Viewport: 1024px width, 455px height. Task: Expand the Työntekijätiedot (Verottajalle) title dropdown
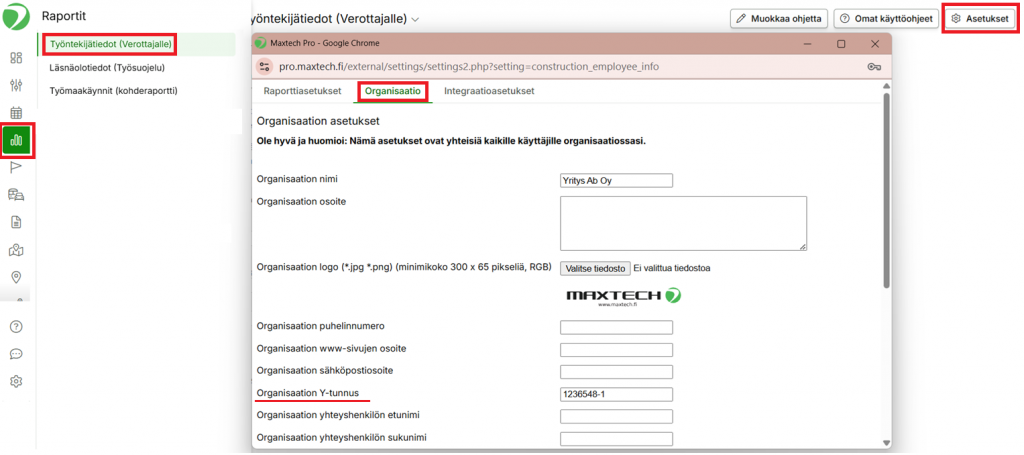point(414,19)
